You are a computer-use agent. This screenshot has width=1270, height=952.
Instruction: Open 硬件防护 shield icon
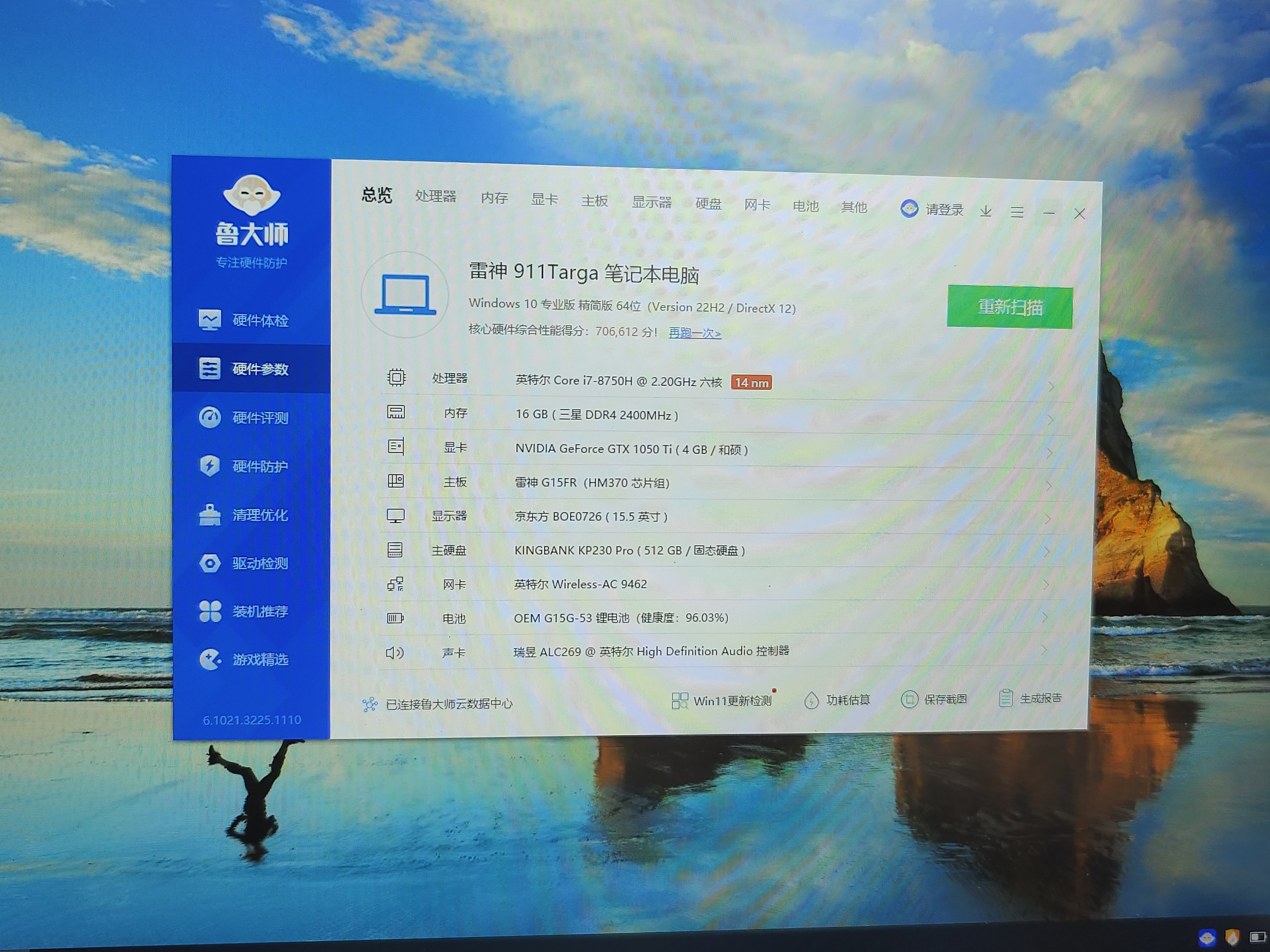tap(209, 465)
